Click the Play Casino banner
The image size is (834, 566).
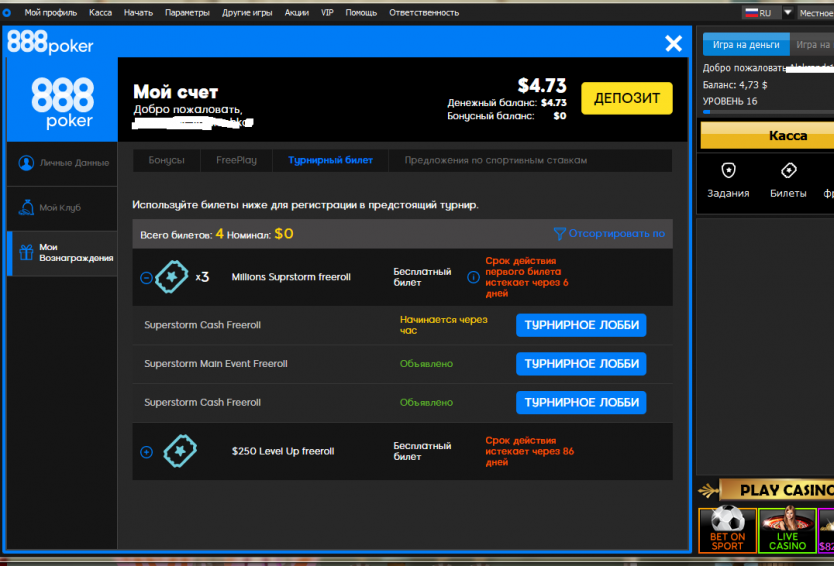click(766, 490)
